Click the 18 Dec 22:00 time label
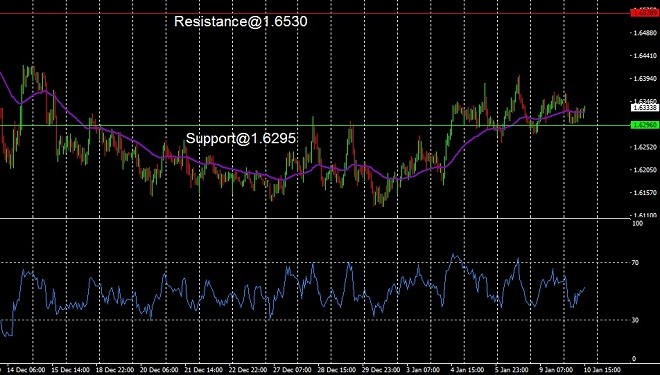The image size is (660, 375). click(115, 370)
